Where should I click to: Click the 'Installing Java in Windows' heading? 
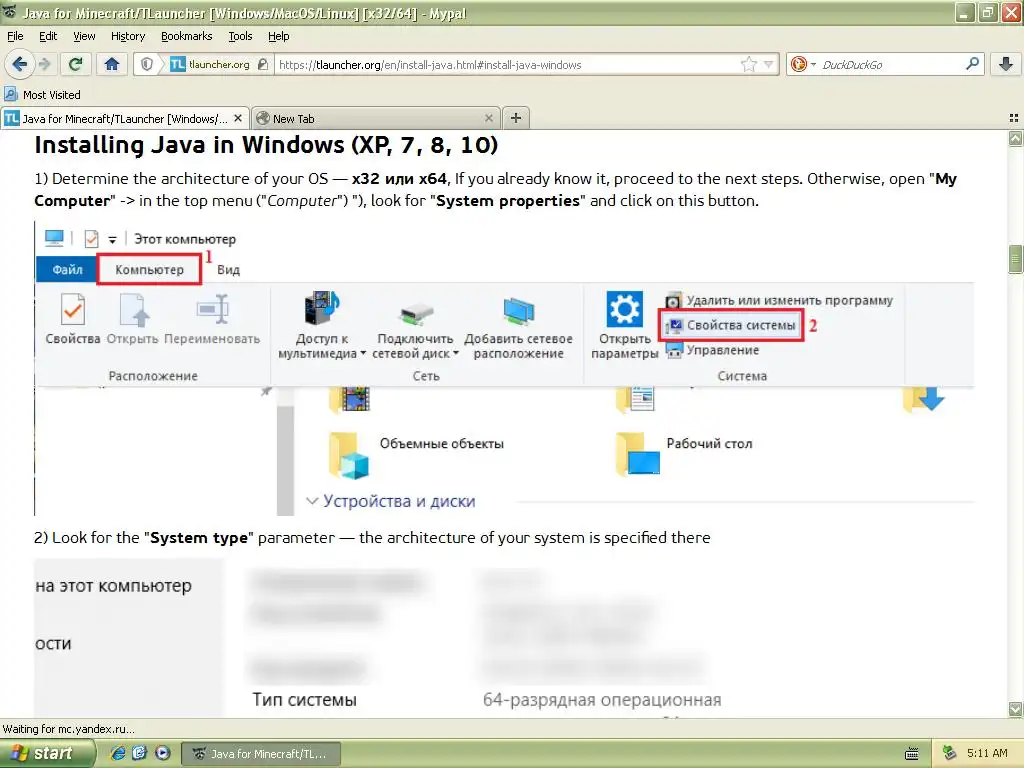(x=266, y=144)
